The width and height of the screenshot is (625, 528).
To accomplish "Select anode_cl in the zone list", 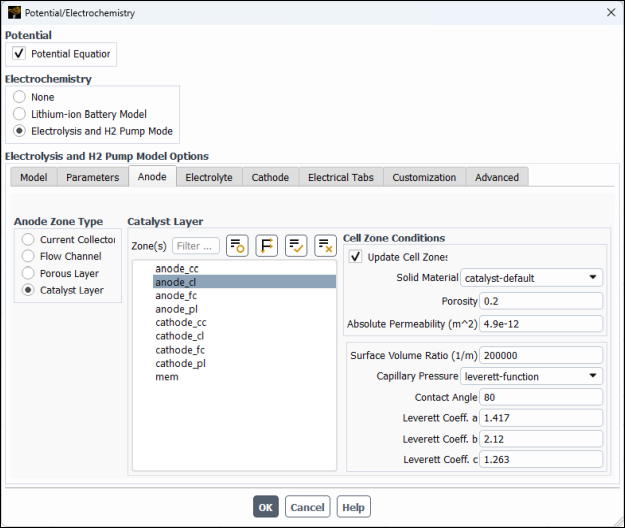I will click(x=244, y=282).
